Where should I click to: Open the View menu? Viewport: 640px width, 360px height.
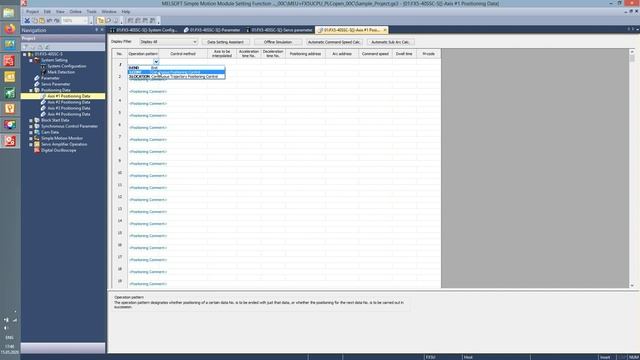(60, 12)
